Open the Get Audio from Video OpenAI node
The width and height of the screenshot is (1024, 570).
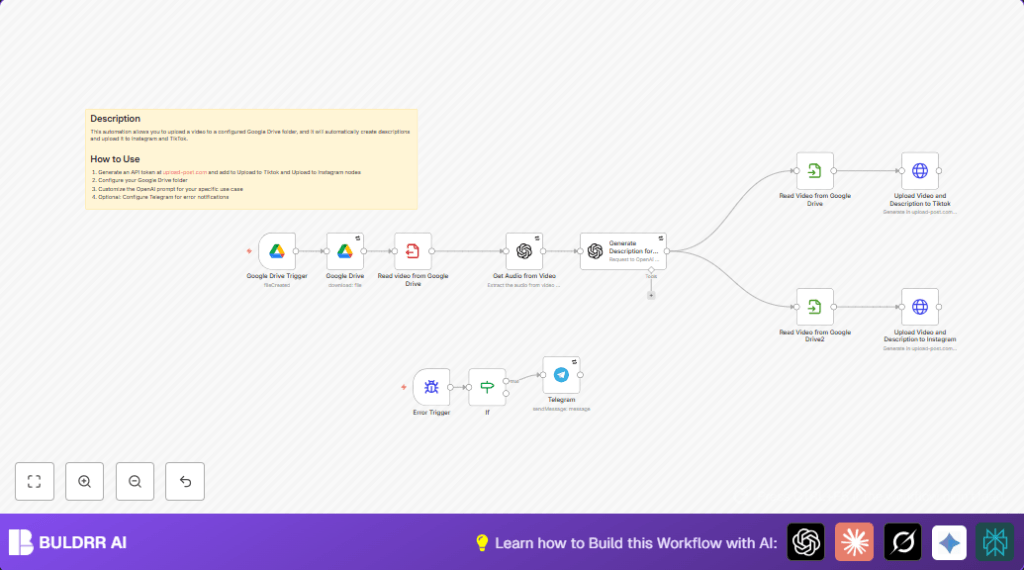(524, 251)
